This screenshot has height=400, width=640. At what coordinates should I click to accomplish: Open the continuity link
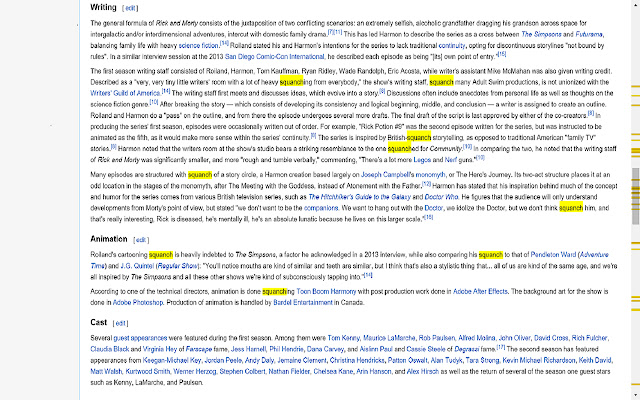click(x=452, y=46)
